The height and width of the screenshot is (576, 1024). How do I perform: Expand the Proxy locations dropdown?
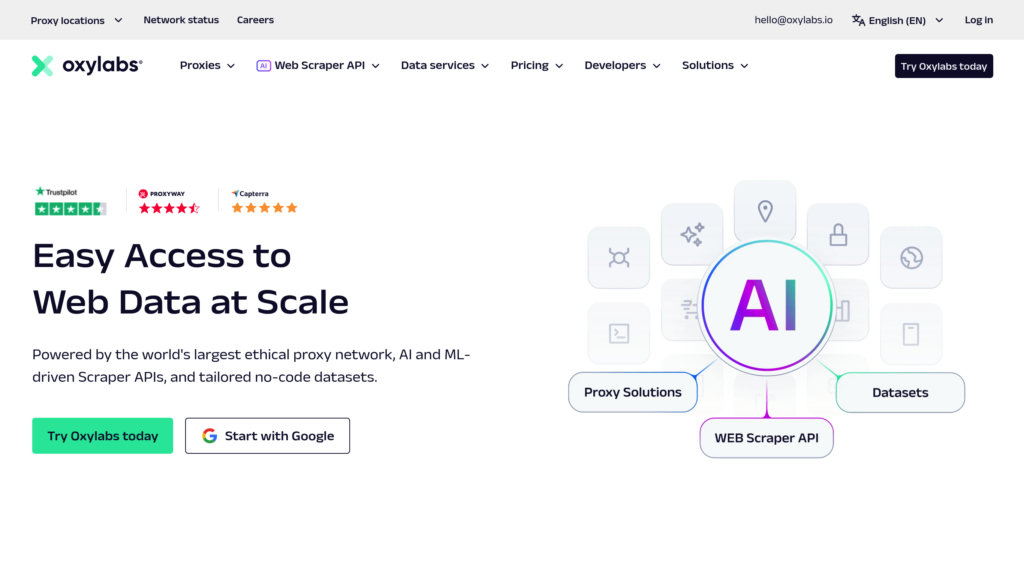point(77,20)
